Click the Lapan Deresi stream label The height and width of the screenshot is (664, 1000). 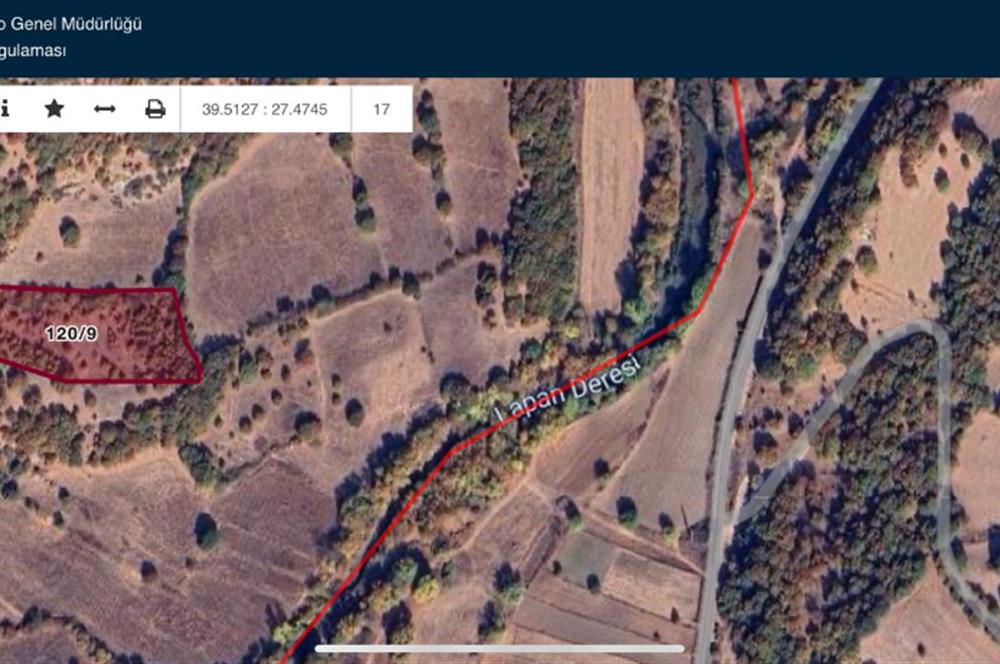pos(568,390)
